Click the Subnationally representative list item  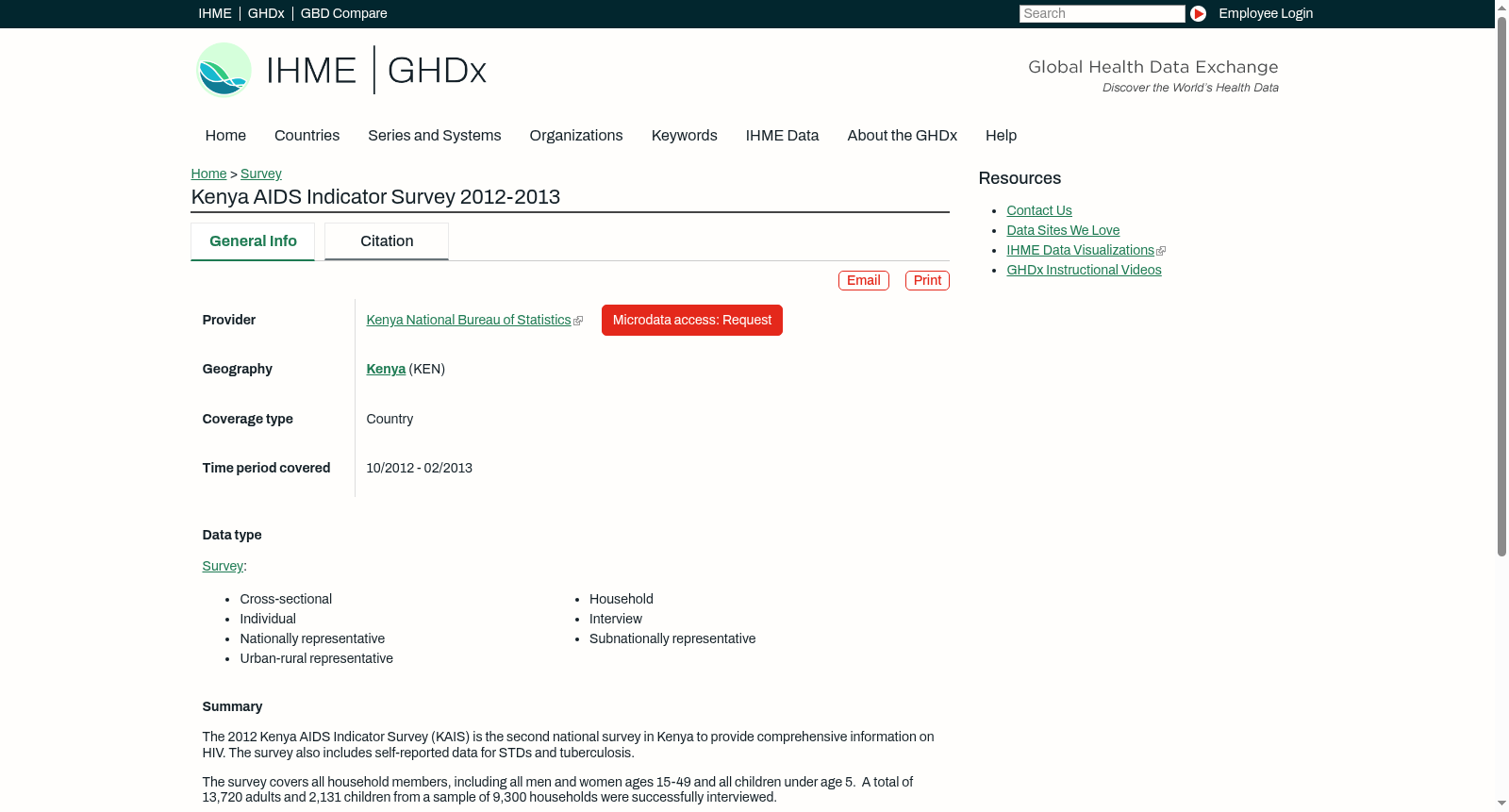pyautogui.click(x=672, y=639)
